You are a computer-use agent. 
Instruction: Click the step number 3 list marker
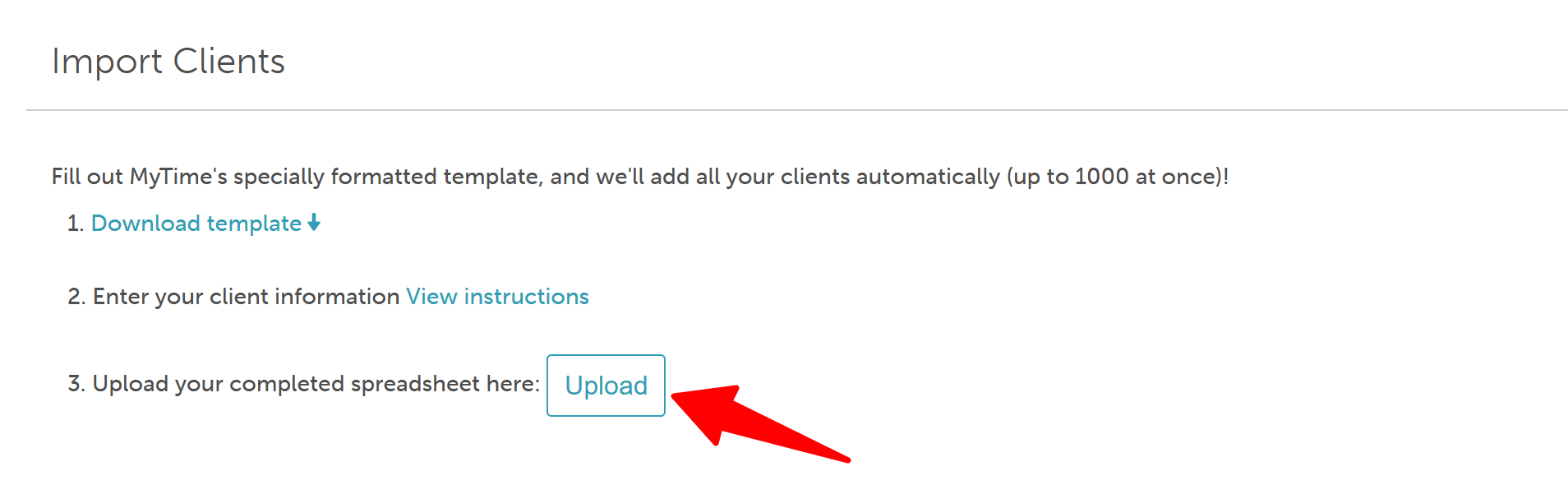(x=76, y=384)
